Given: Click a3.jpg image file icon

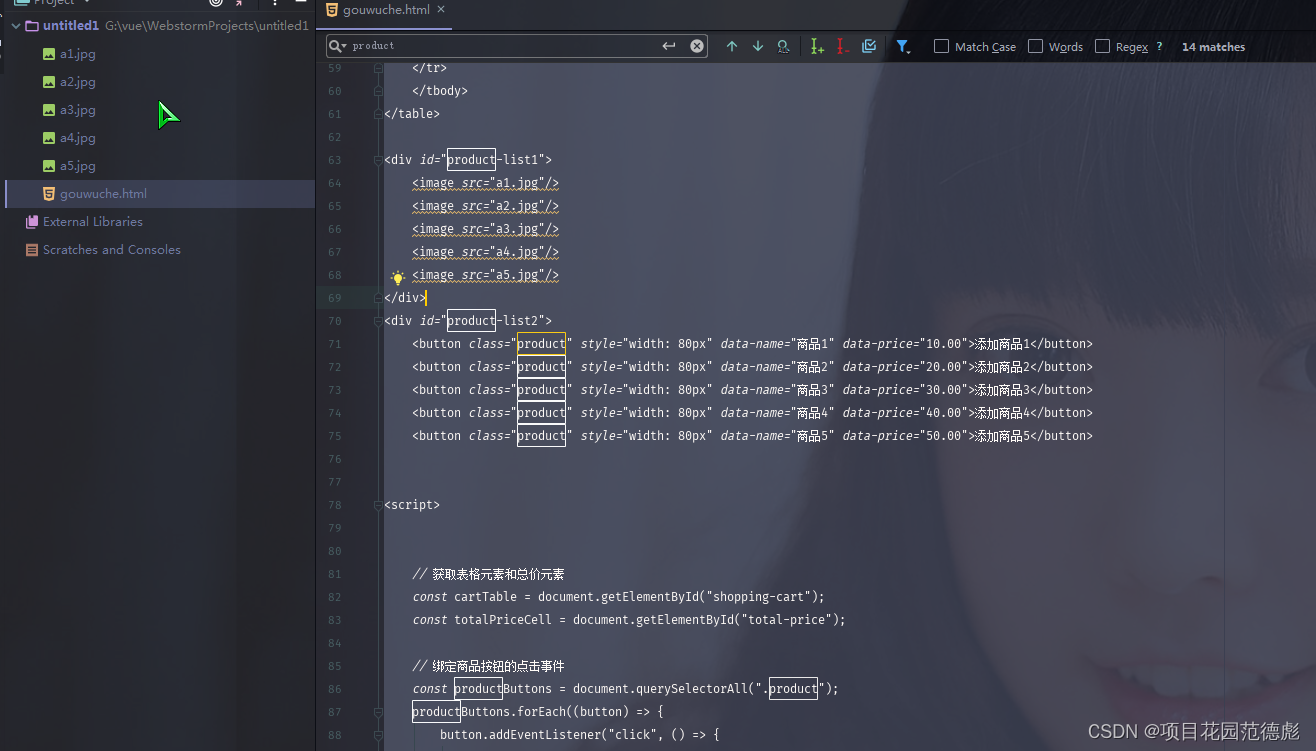Looking at the screenshot, I should point(49,110).
